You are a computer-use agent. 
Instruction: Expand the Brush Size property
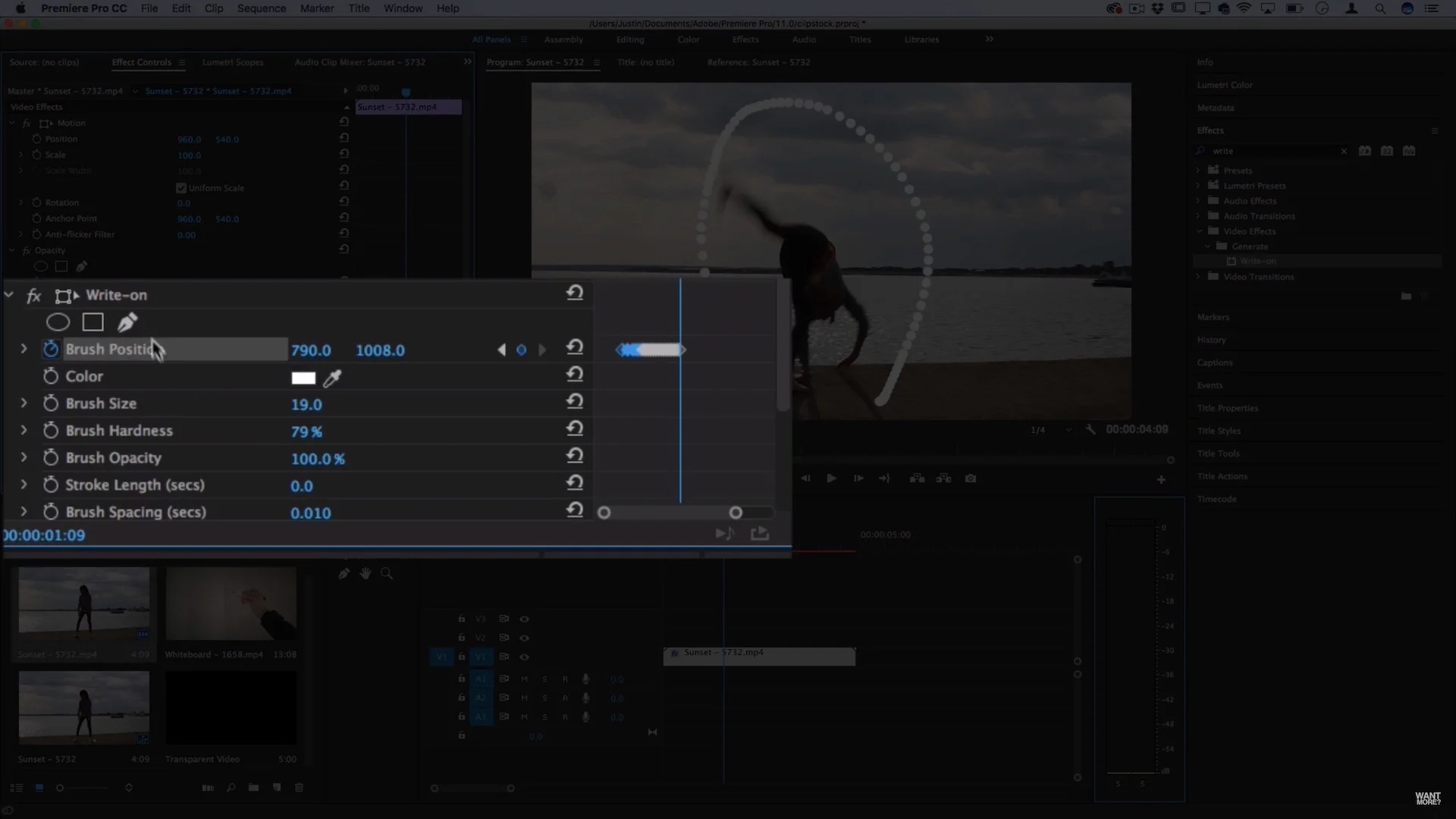pos(24,403)
